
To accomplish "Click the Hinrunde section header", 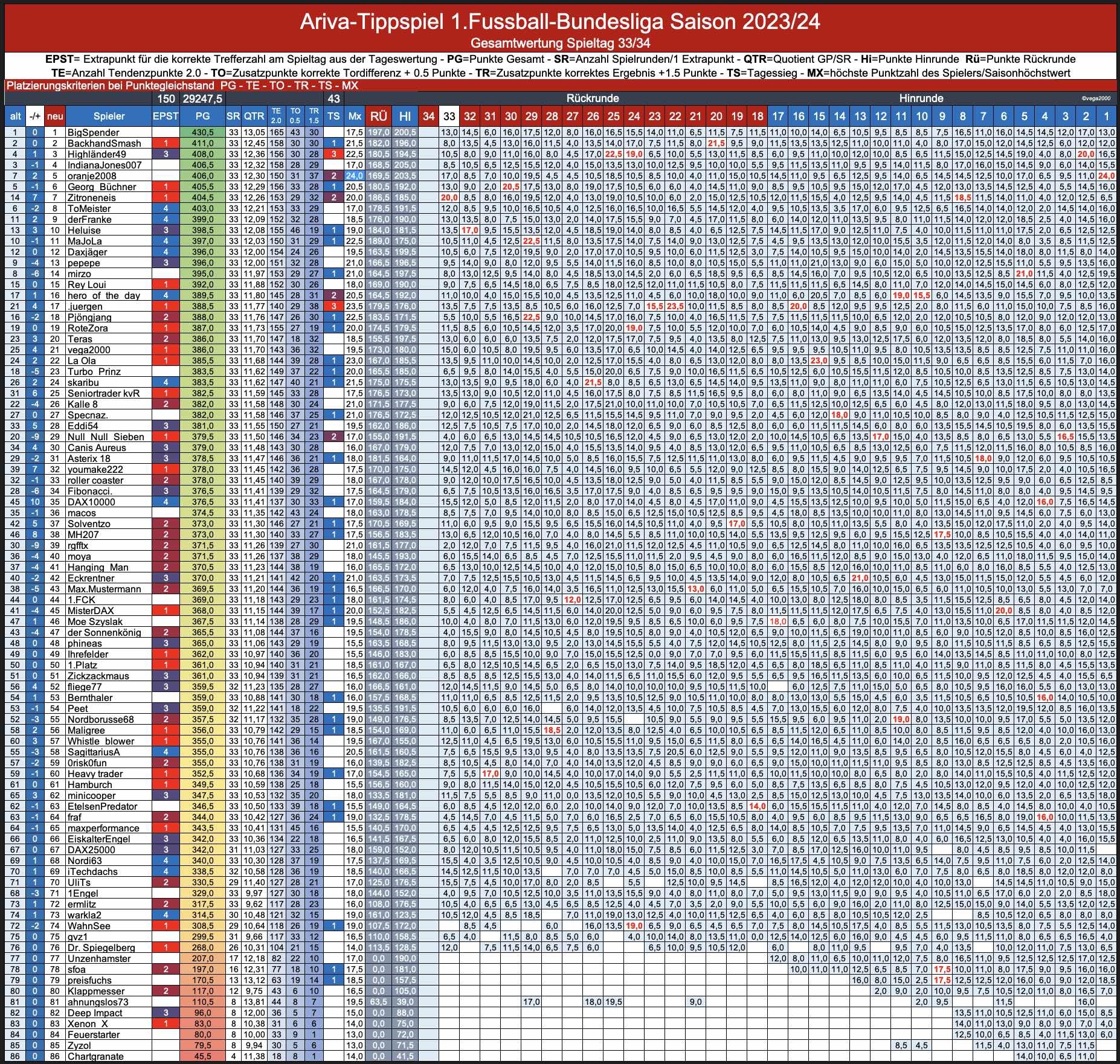I will coord(921,98).
